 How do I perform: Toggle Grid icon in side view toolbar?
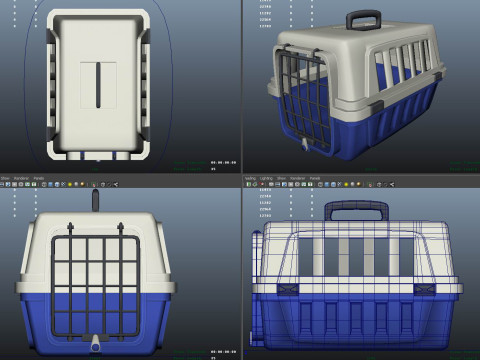[271, 184]
